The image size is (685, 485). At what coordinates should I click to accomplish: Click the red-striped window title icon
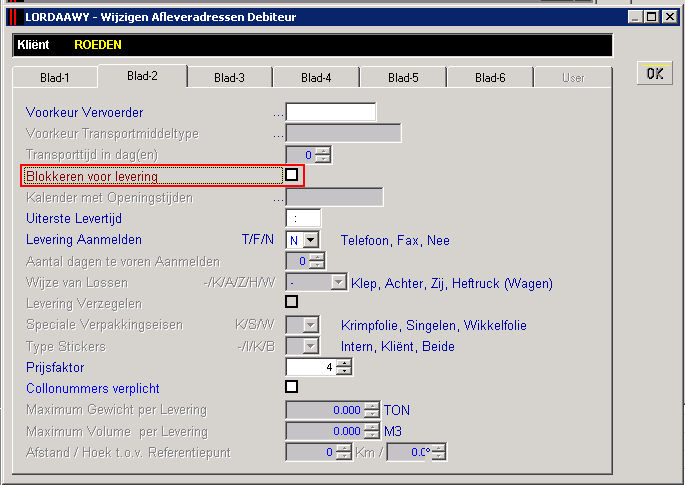[13, 17]
